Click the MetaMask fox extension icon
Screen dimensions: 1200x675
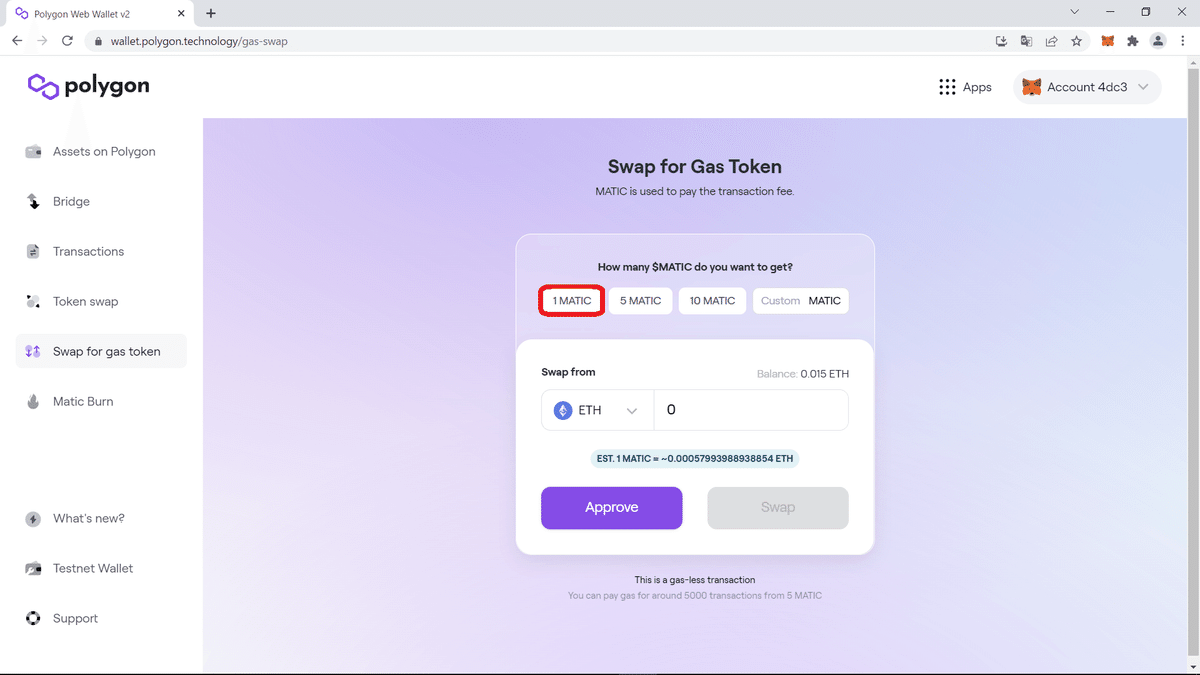[1108, 41]
